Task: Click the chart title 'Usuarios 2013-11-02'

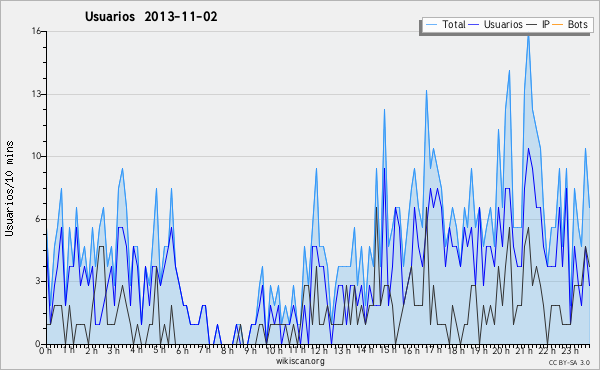Action: [x=151, y=16]
